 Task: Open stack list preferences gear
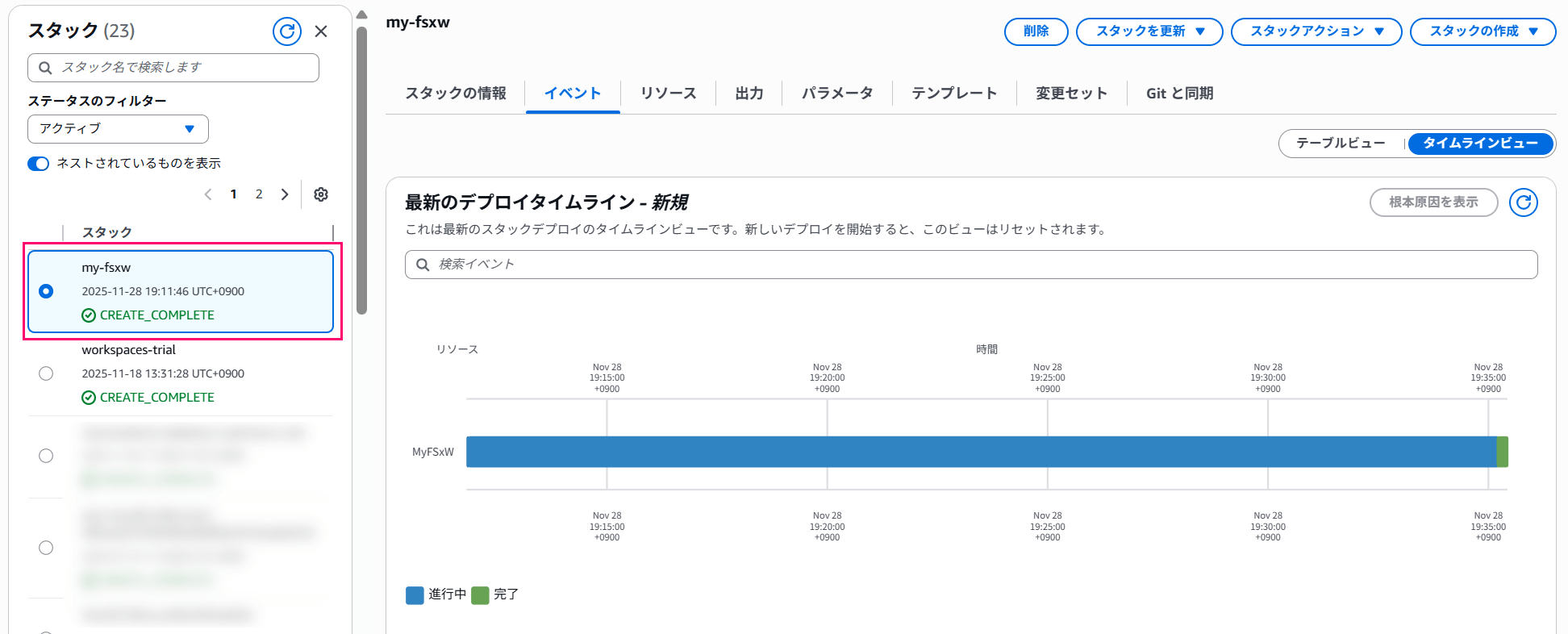(321, 194)
